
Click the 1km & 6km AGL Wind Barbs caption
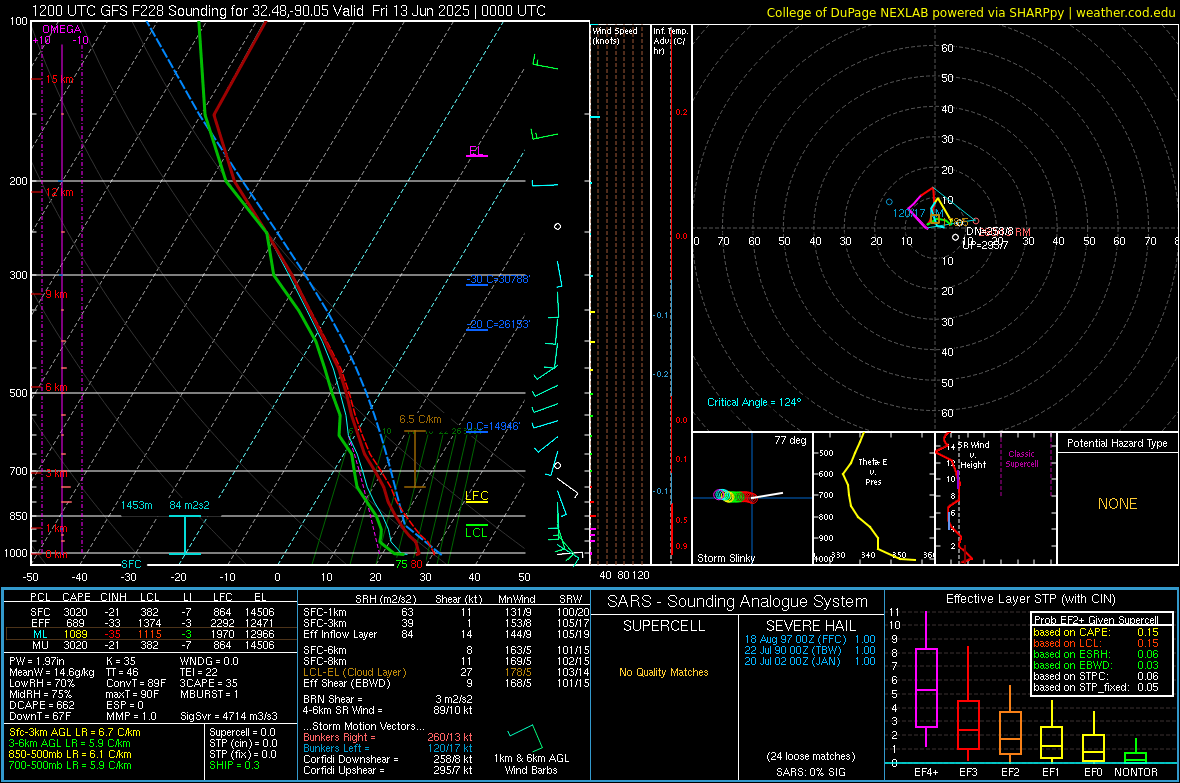click(531, 764)
